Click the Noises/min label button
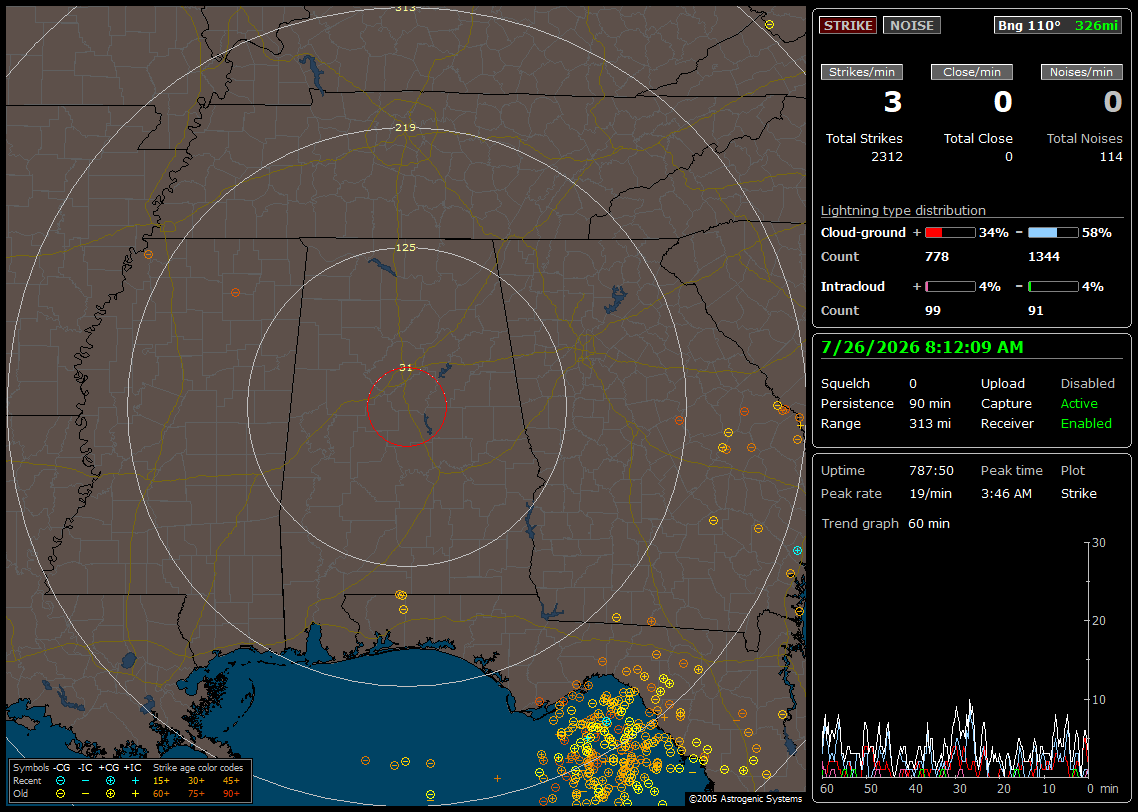Screen dimensions: 1138x812 (1081, 72)
